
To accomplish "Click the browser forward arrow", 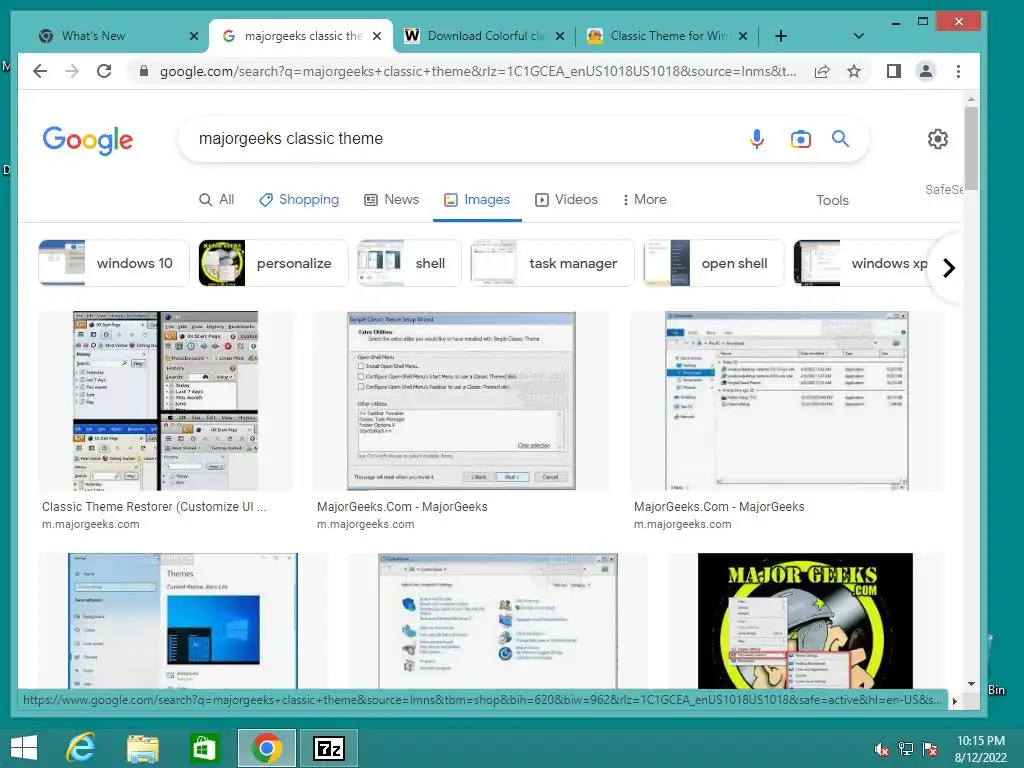I will [72, 71].
